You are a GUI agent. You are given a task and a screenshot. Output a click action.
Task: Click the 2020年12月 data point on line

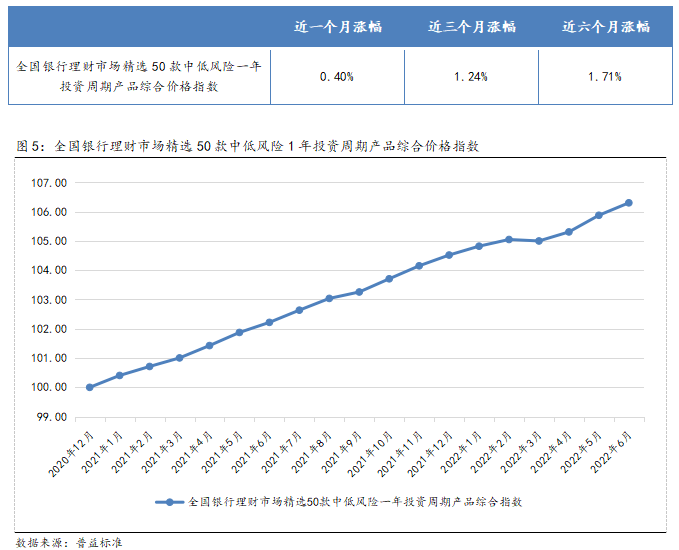pyautogui.click(x=90, y=387)
